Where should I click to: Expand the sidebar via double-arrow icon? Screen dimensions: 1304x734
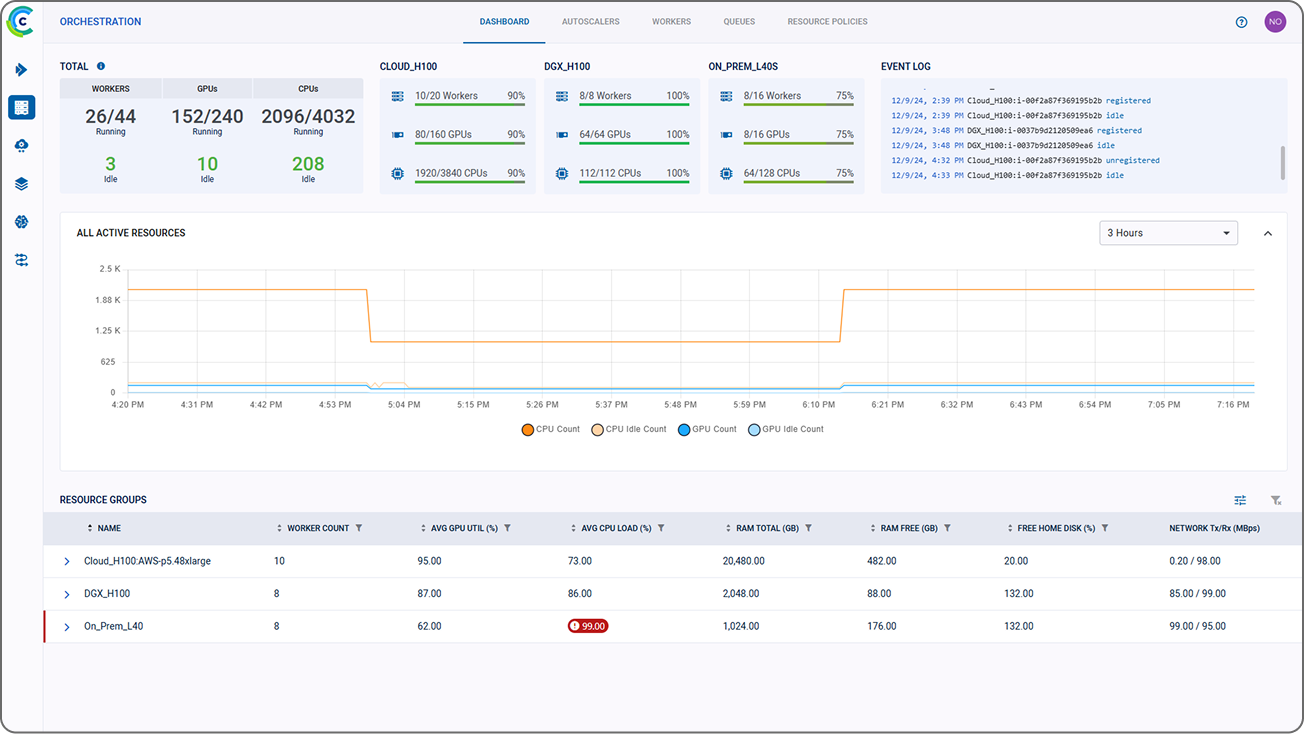point(21,70)
